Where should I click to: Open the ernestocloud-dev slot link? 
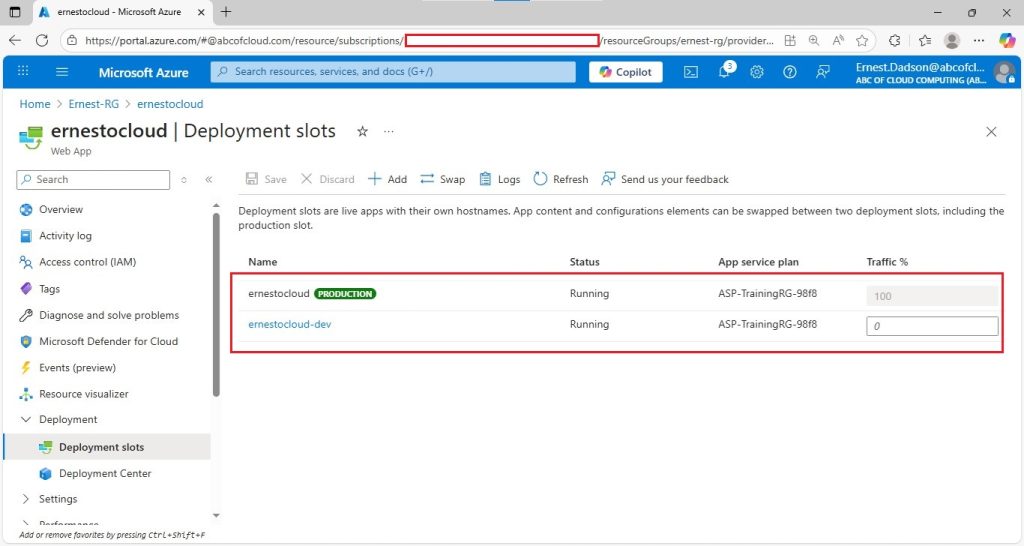tap(289, 324)
